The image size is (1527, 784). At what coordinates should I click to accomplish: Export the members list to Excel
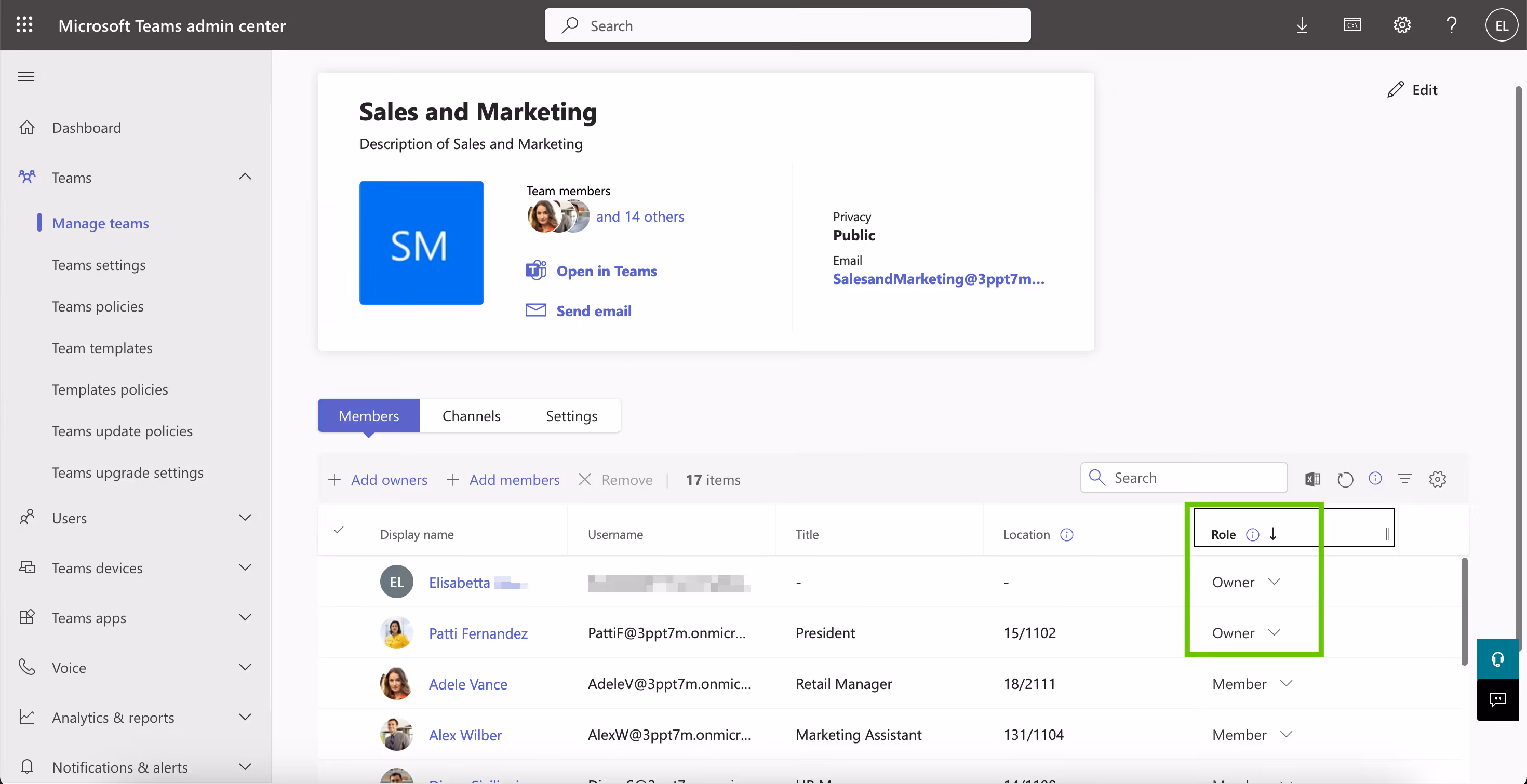[x=1312, y=478]
